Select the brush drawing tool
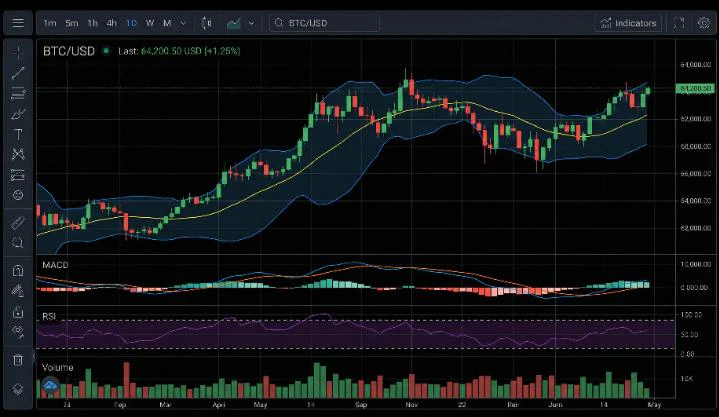 18,114
